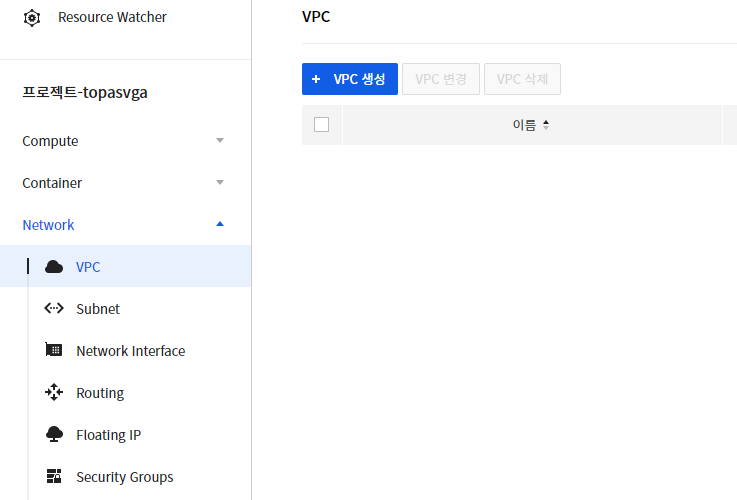Image resolution: width=737 pixels, height=500 pixels.
Task: Click the VPC 삭제 delete button
Action: (x=522, y=79)
